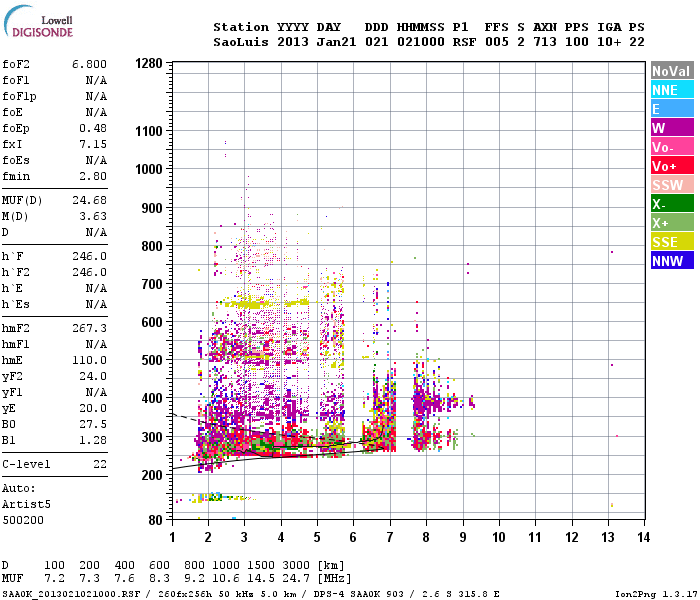Pick the SSW legend swatch
The image size is (700, 600).
point(672,184)
